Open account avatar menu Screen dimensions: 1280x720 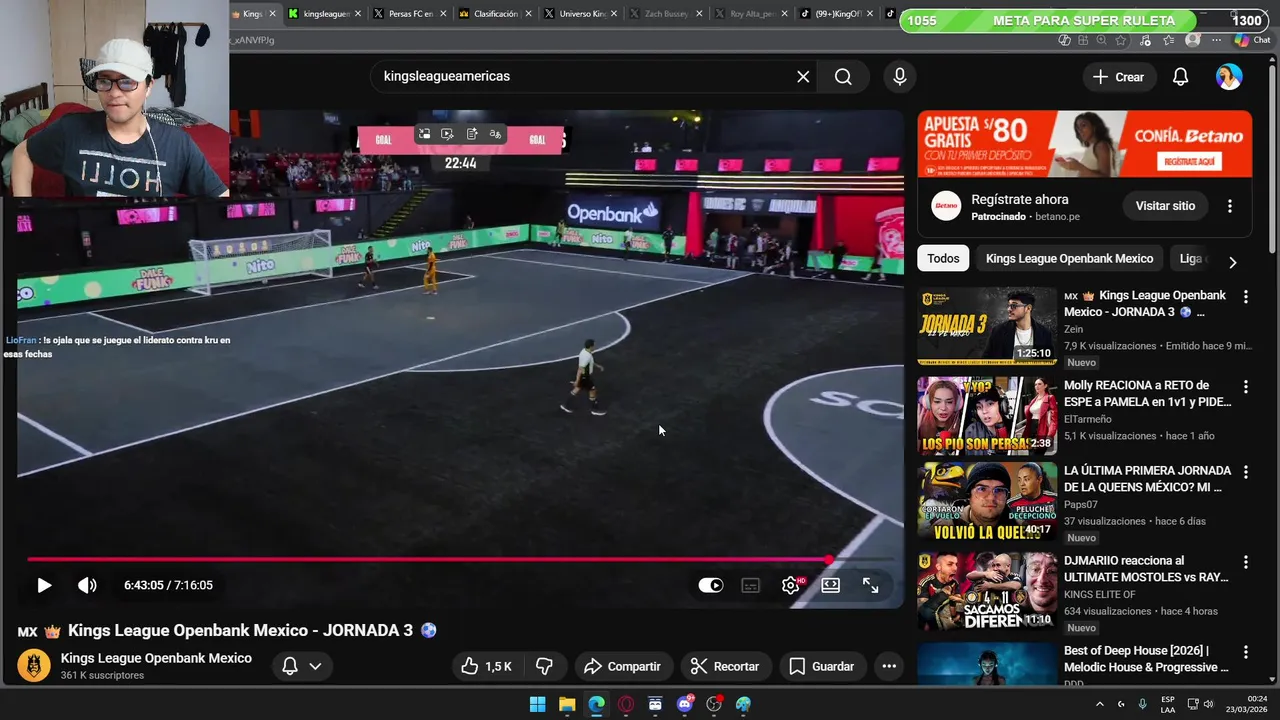[x=1229, y=77]
